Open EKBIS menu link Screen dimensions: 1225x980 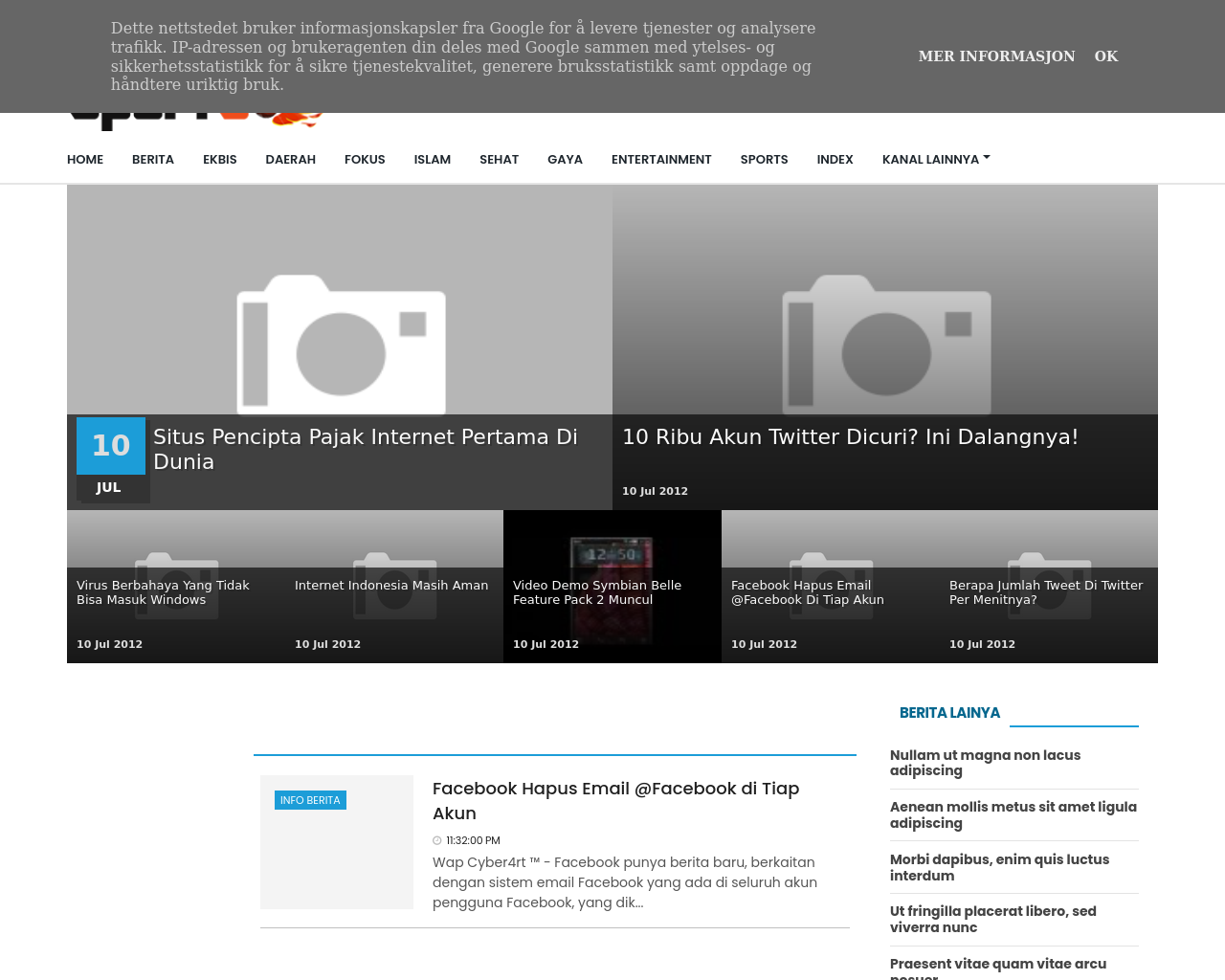click(x=220, y=160)
